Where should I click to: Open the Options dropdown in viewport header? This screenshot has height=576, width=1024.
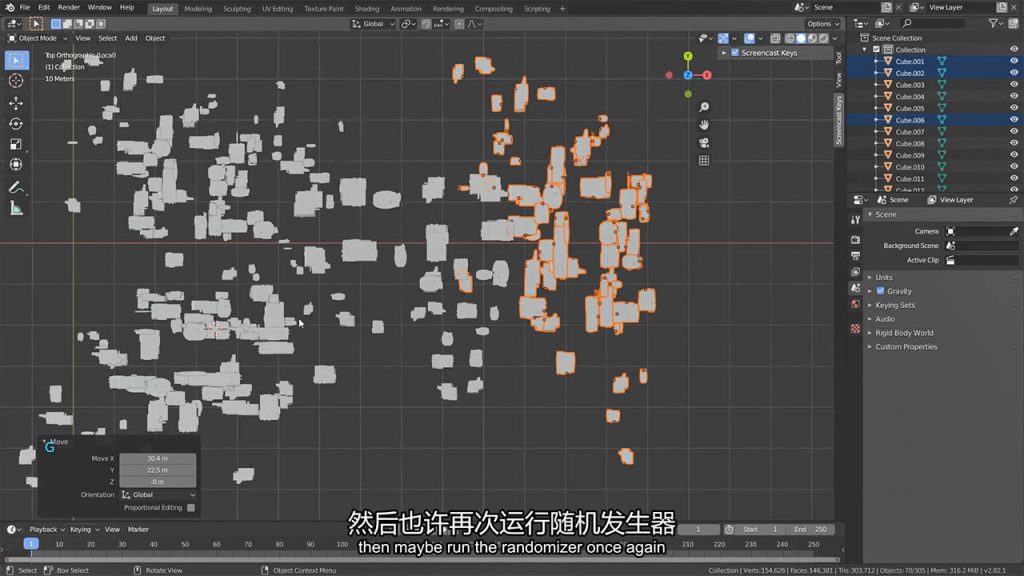click(x=823, y=24)
